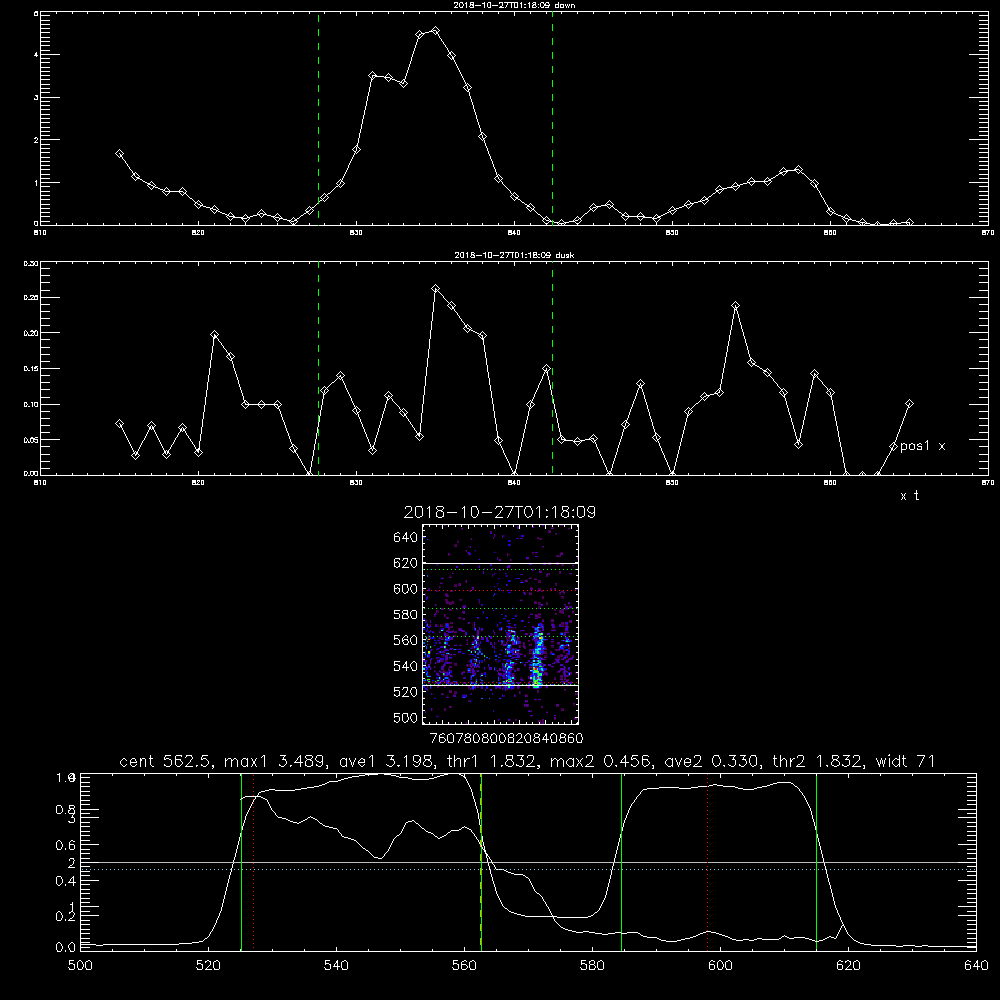Click the 0.25 y-axis label of the dusk plot
Image resolution: width=1000 pixels, height=1000 pixels.
click(x=31, y=298)
